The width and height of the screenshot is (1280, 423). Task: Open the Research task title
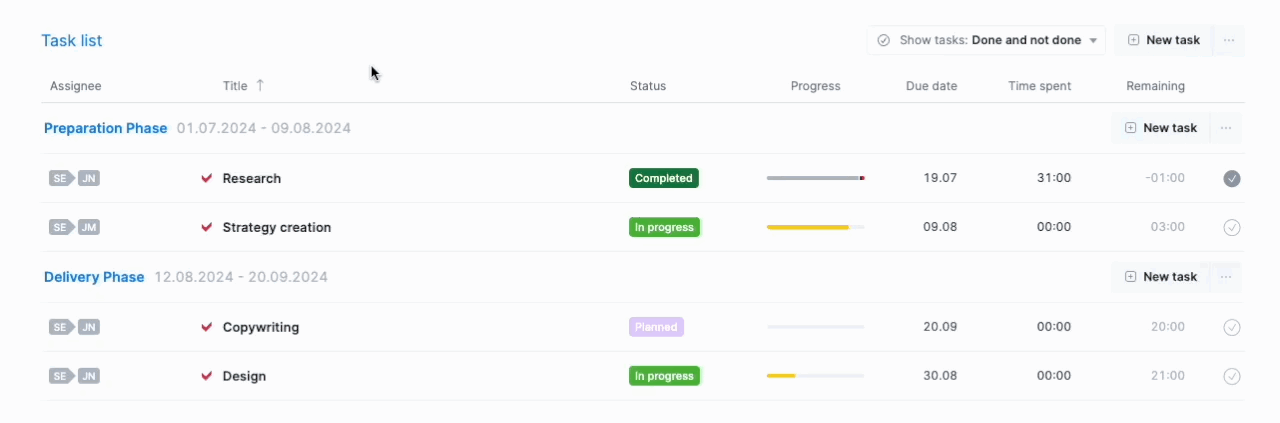pyautogui.click(x=252, y=178)
